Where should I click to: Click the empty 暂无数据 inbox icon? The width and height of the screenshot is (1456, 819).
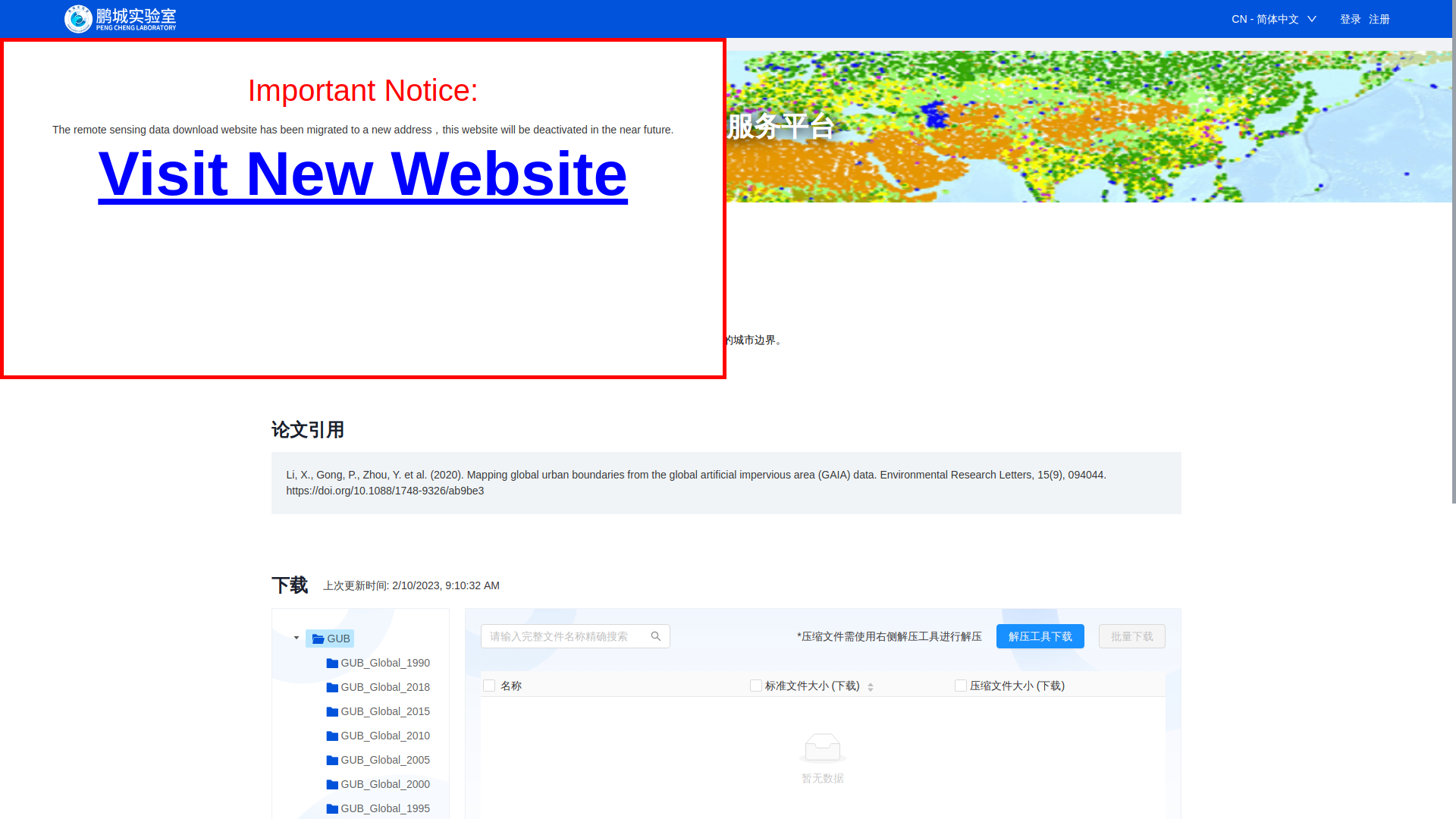822,748
